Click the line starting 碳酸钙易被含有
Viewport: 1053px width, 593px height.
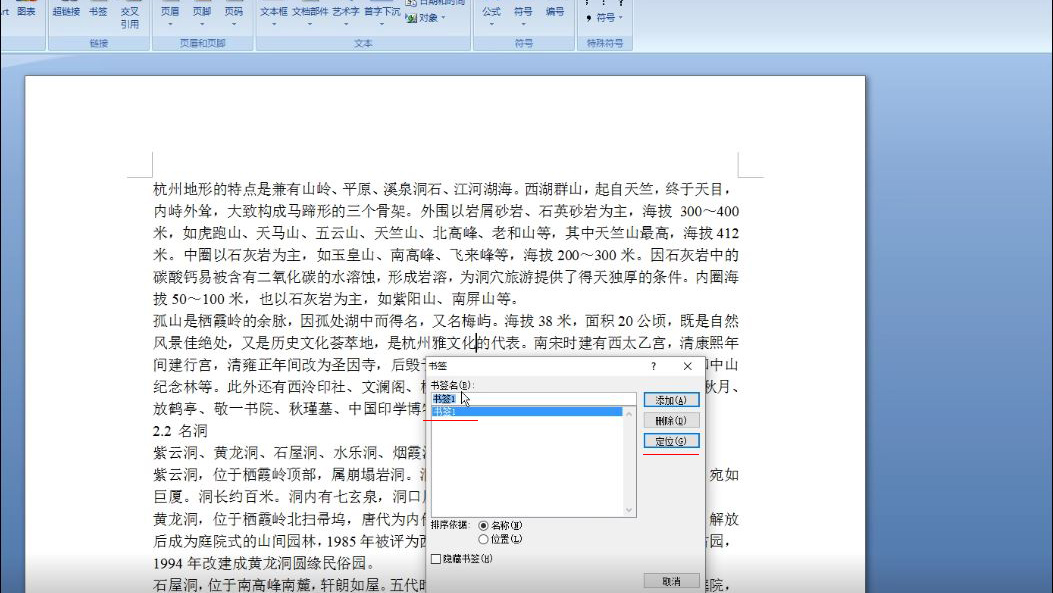click(446, 277)
